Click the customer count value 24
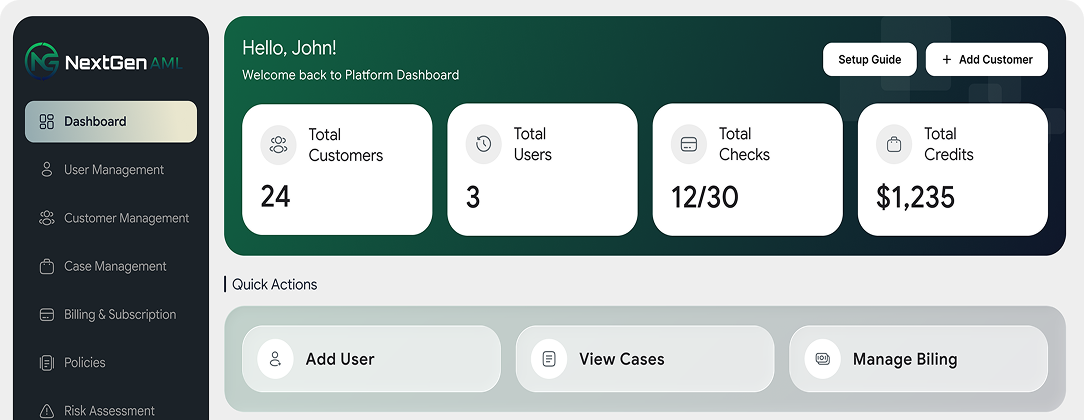 pyautogui.click(x=275, y=197)
